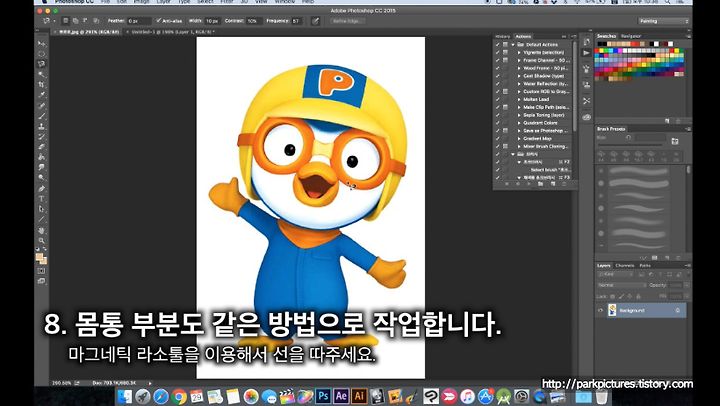
Task: Open the Painting workspace dropdown
Action: point(664,21)
